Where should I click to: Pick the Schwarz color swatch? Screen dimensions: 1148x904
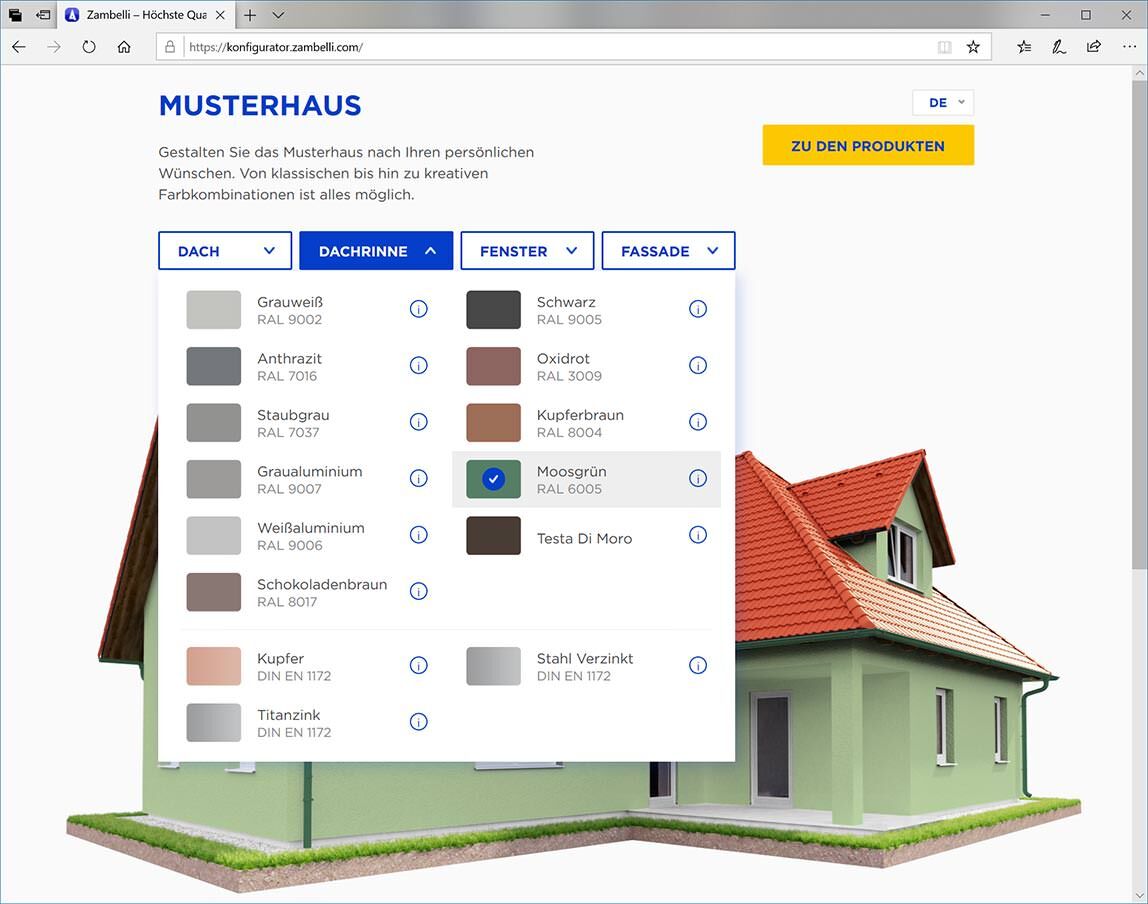[493, 310]
